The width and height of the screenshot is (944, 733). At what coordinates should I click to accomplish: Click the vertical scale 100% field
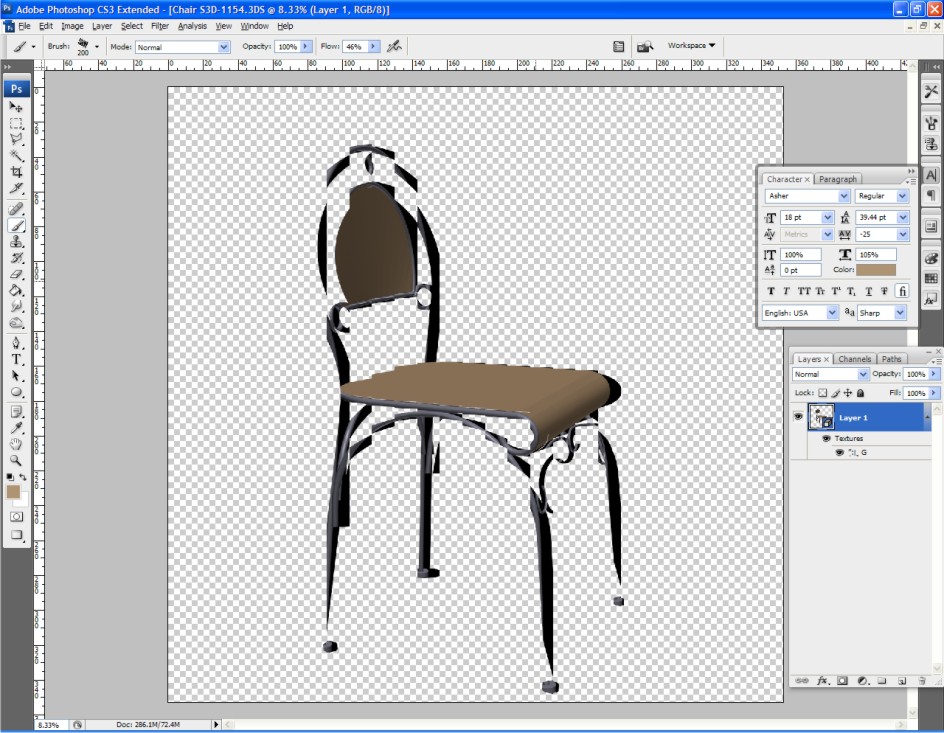pyautogui.click(x=801, y=255)
